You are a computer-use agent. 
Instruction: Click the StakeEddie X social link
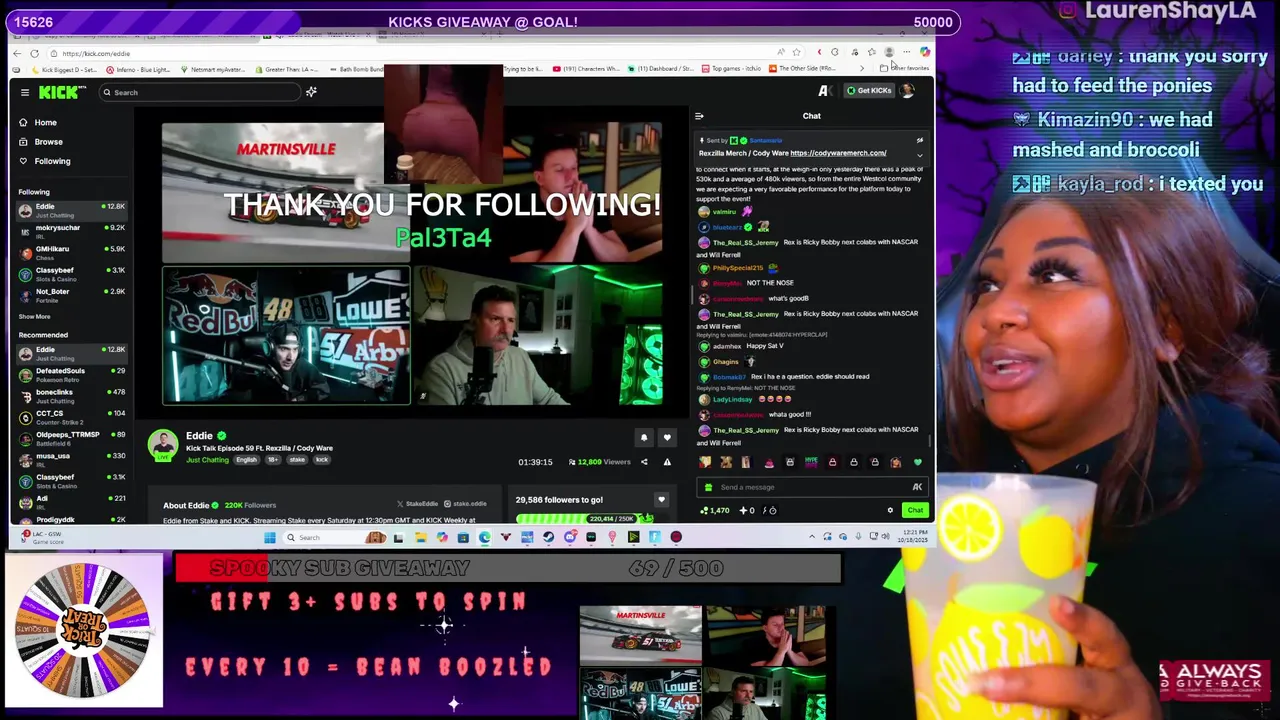pos(418,504)
